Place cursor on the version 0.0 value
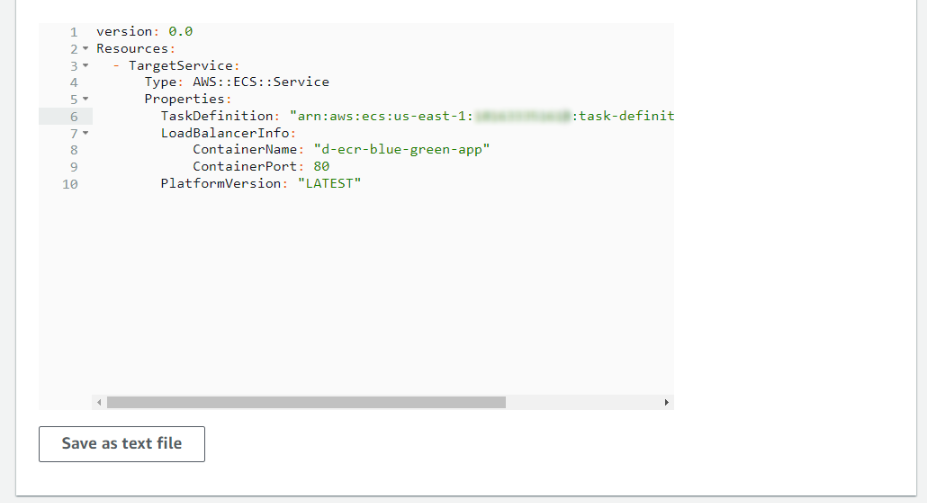Viewport: 927px width, 503px height. click(180, 32)
